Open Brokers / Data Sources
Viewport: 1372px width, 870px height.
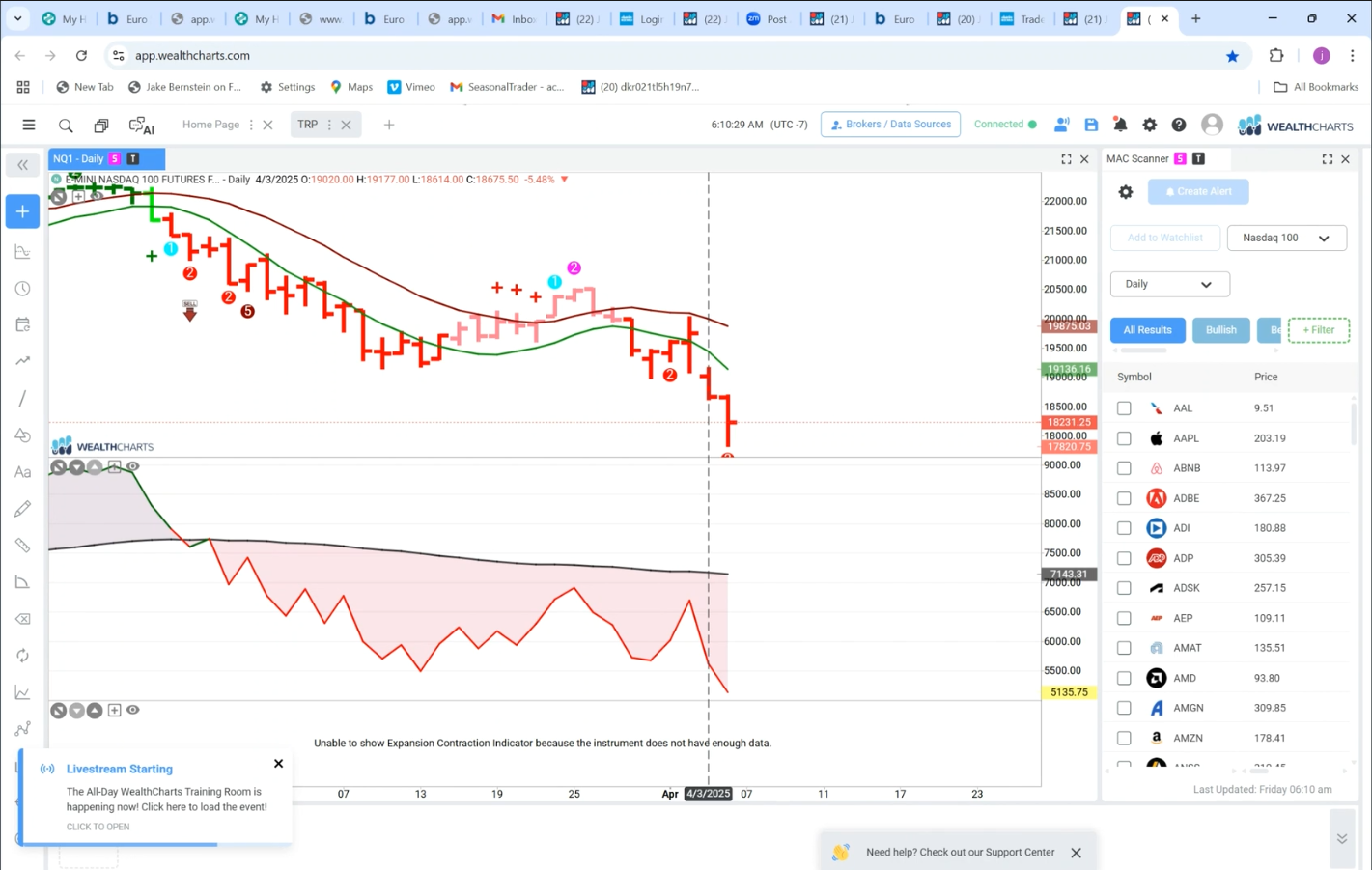[890, 125]
